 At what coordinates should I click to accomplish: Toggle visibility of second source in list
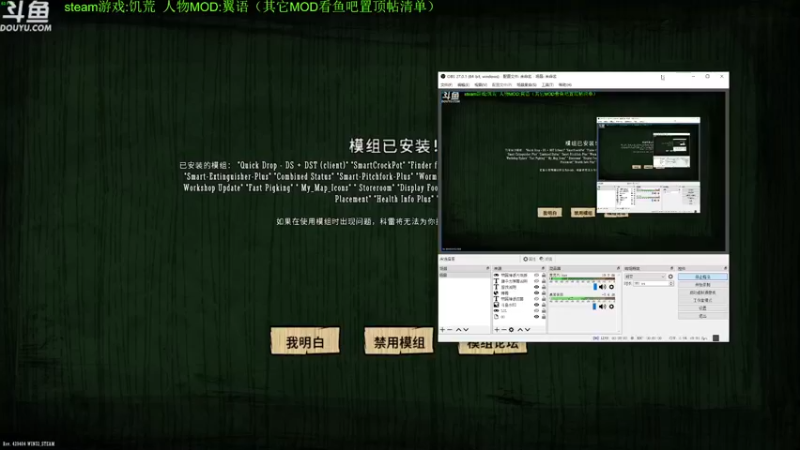[536, 281]
